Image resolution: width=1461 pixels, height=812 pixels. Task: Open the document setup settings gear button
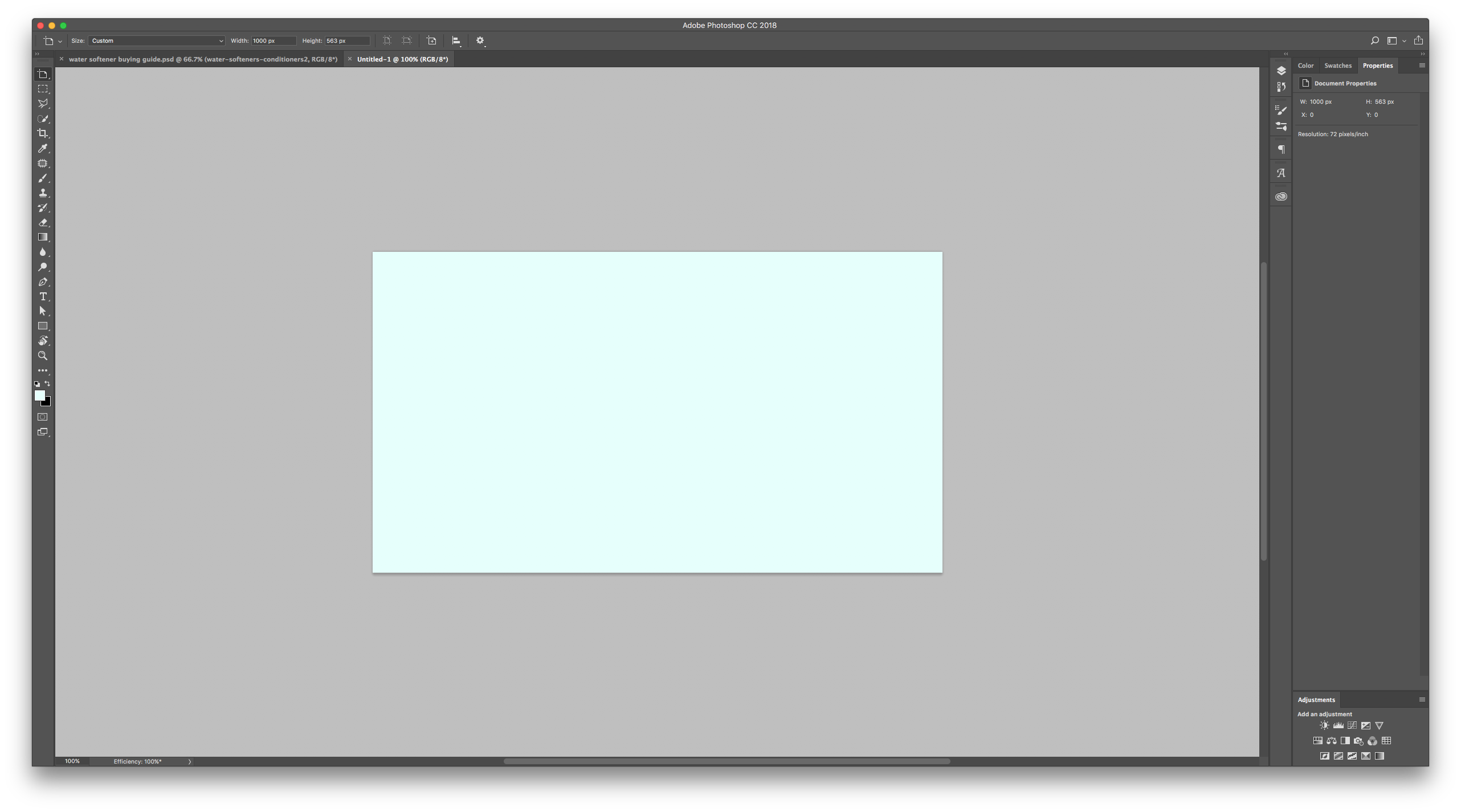(480, 40)
